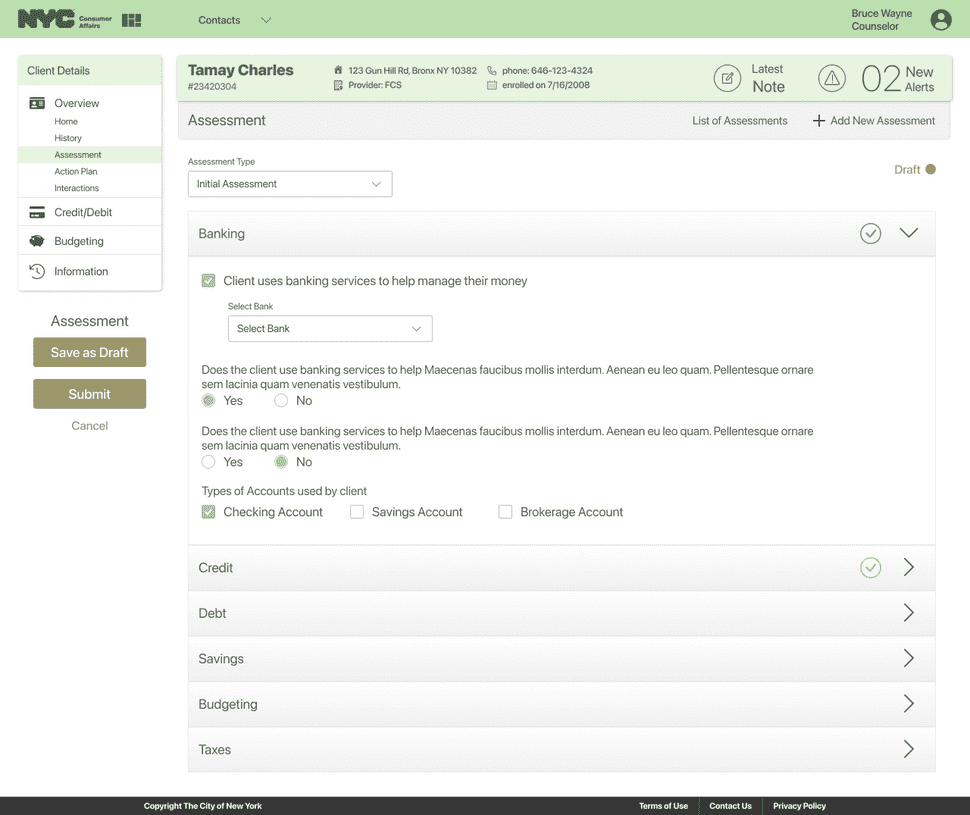This screenshot has height=815, width=970.
Task: Select No for the first banking question
Action: click(281, 400)
